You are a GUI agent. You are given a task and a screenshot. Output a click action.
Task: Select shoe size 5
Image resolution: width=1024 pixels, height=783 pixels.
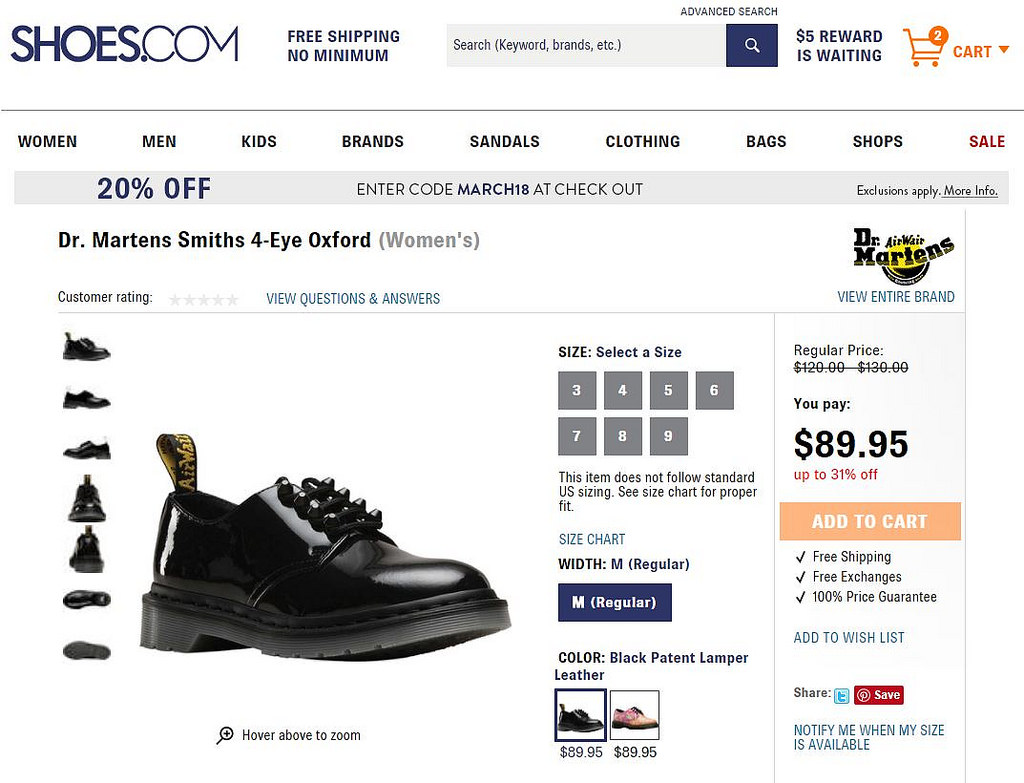click(668, 390)
